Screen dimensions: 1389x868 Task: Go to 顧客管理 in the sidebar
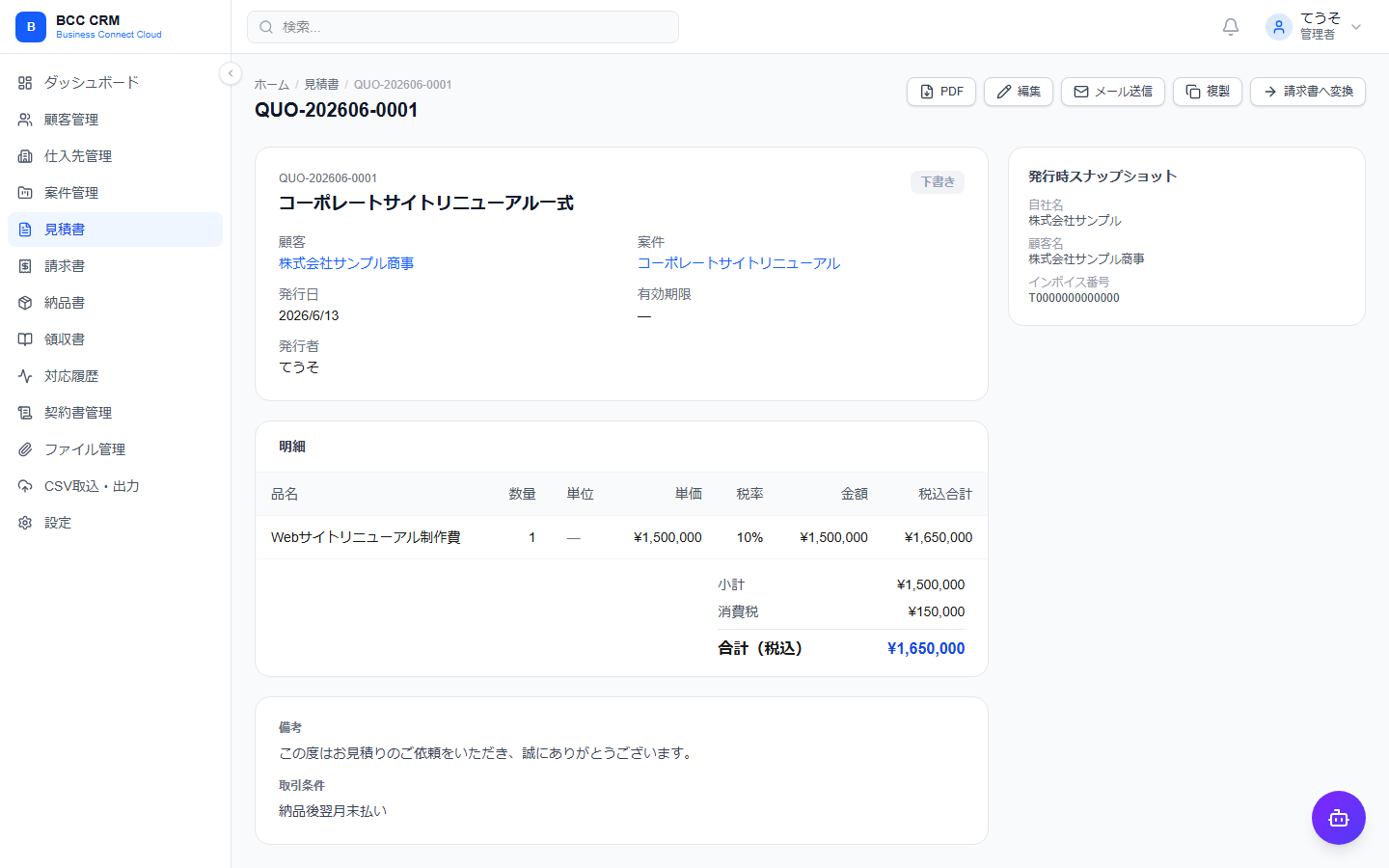click(115, 120)
